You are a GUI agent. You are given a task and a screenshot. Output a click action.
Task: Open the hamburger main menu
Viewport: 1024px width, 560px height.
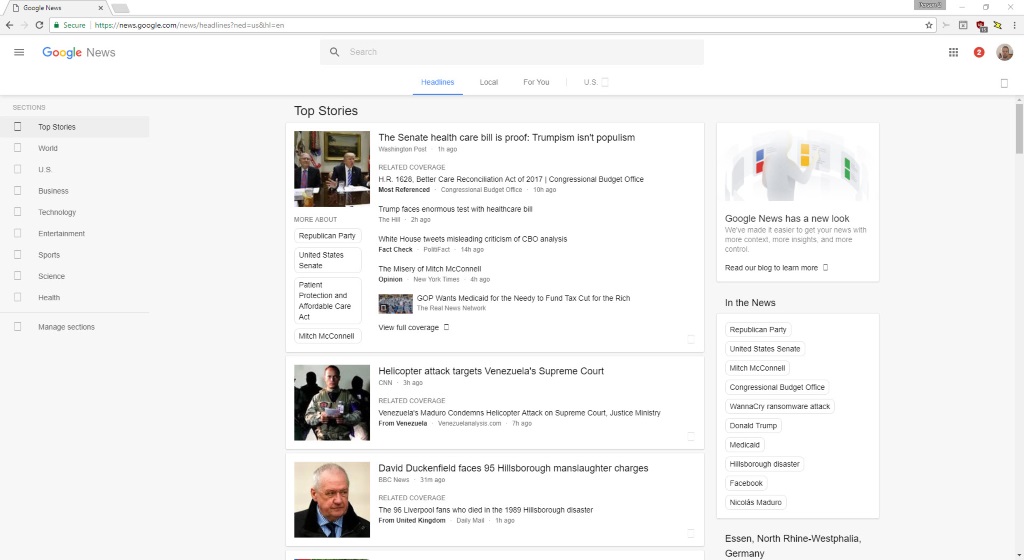(19, 52)
